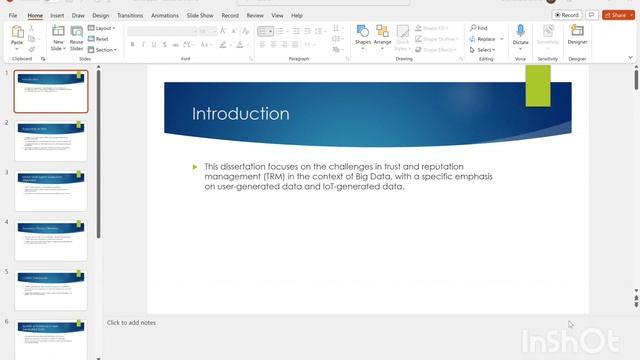Click the Copy icon in Clipboard group
Image resolution: width=640 pixels, height=360 pixels.
(31, 39)
